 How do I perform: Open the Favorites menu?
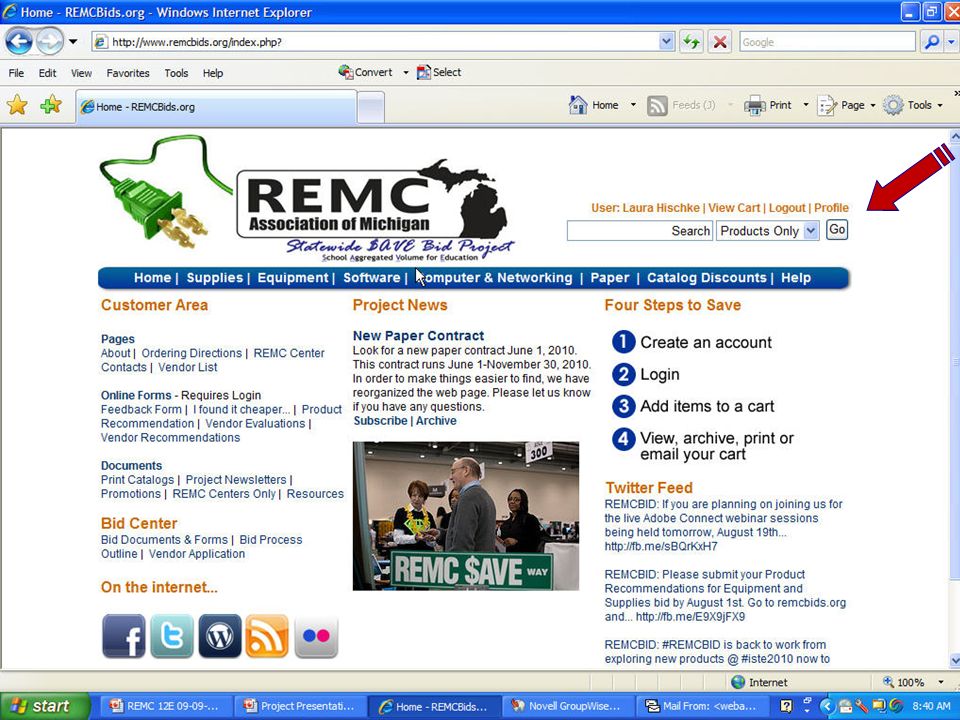[x=128, y=73]
